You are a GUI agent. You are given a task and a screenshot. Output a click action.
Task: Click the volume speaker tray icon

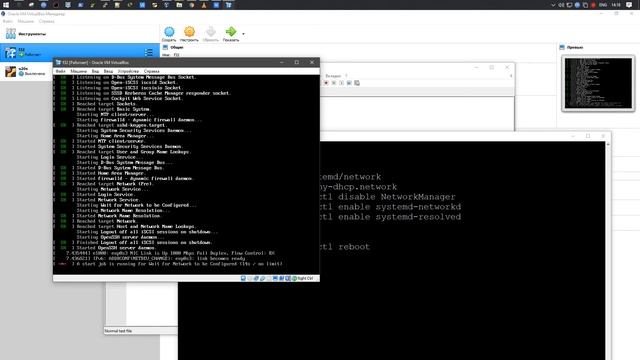pos(561,5)
